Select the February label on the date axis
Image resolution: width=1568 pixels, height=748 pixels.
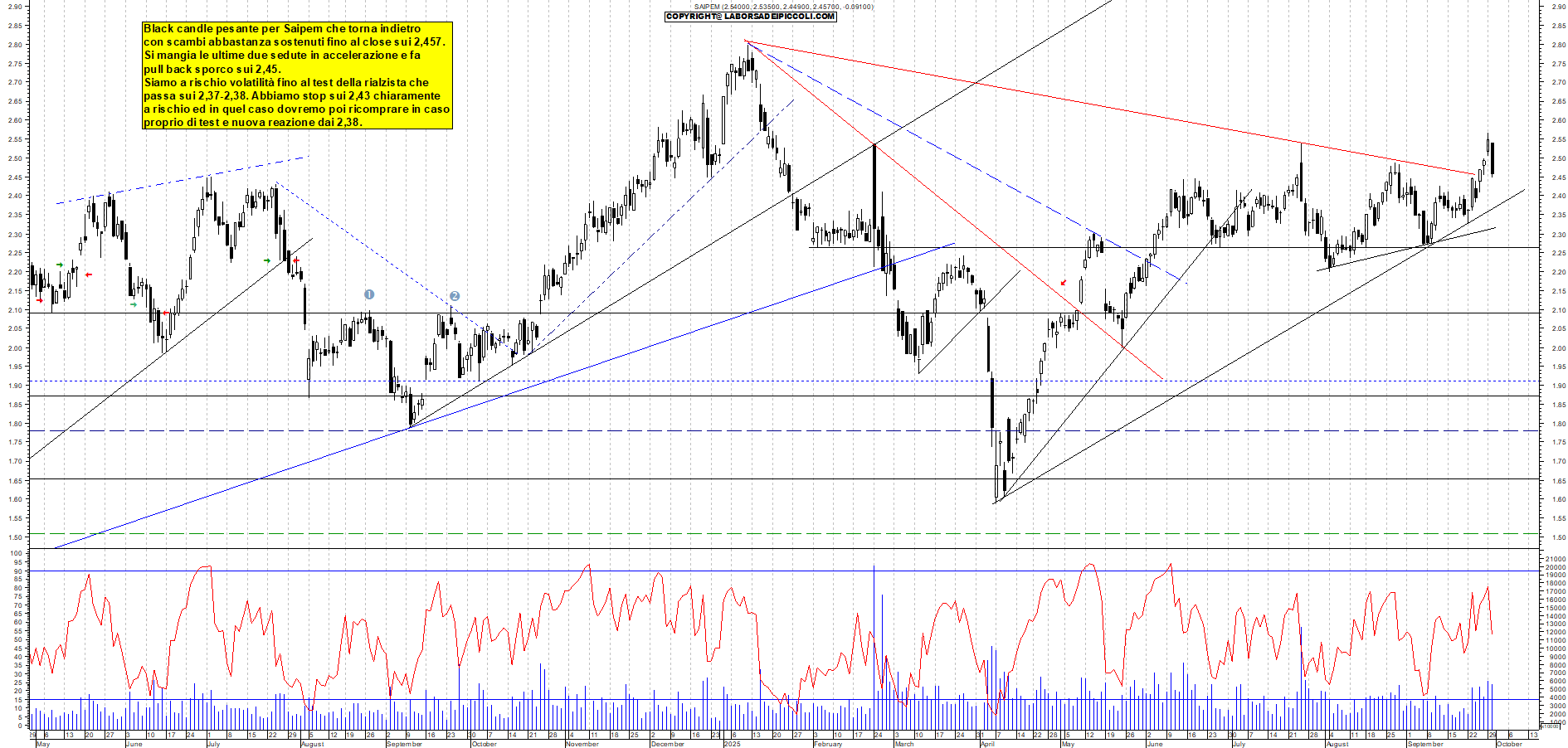tap(828, 744)
